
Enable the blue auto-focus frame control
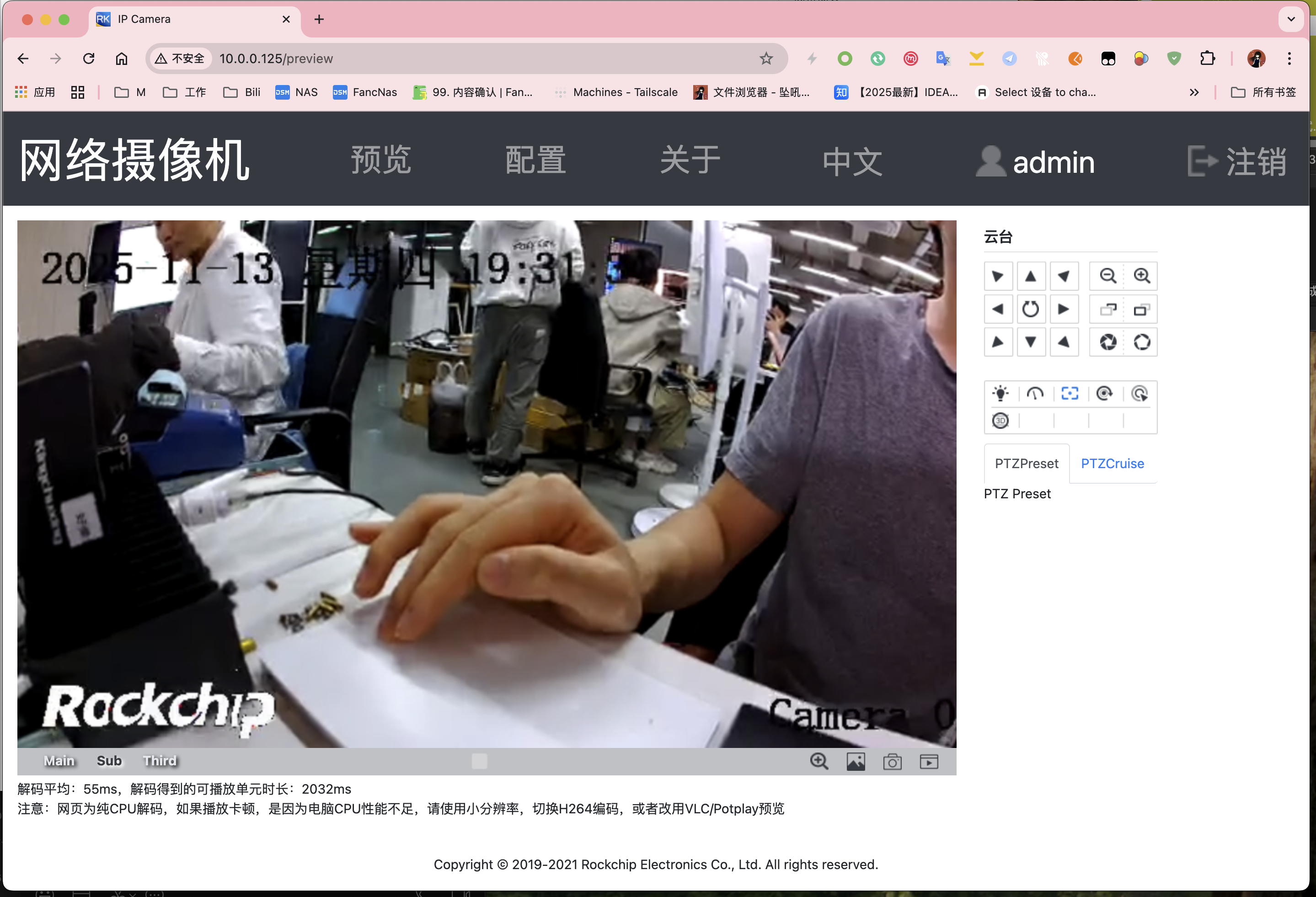(1070, 393)
